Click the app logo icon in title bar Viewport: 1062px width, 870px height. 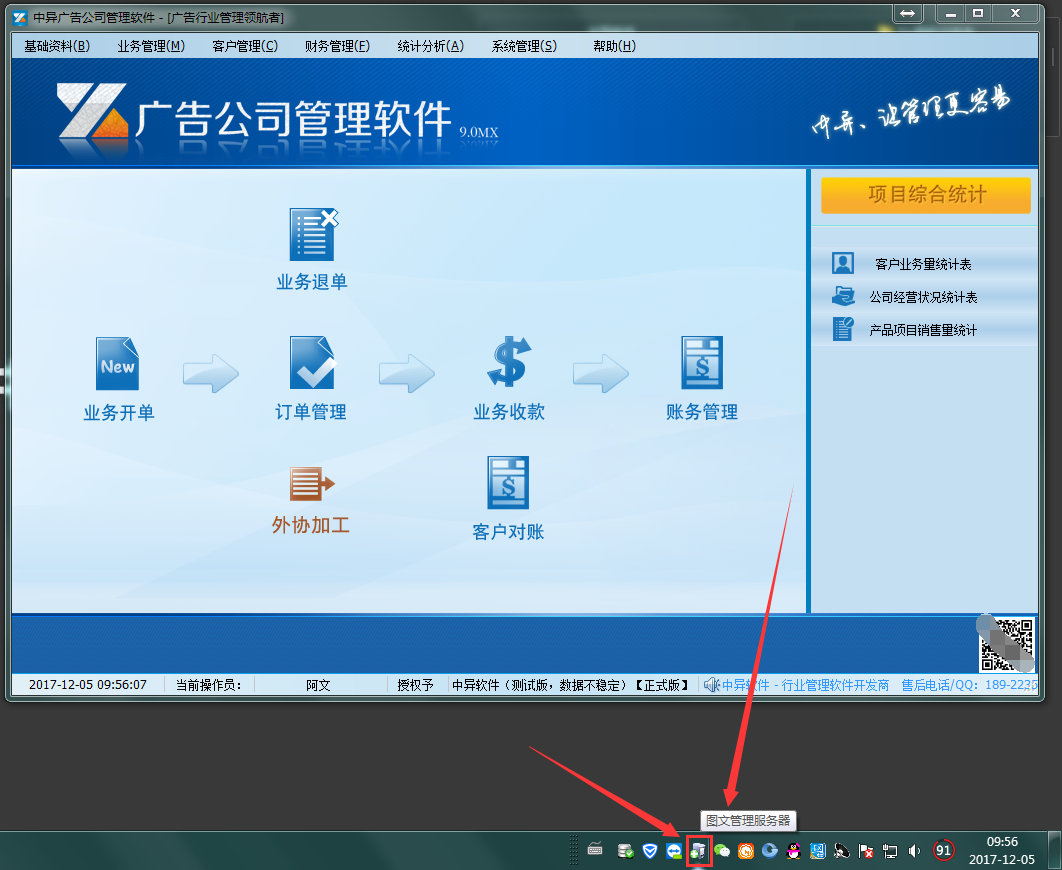pos(20,17)
